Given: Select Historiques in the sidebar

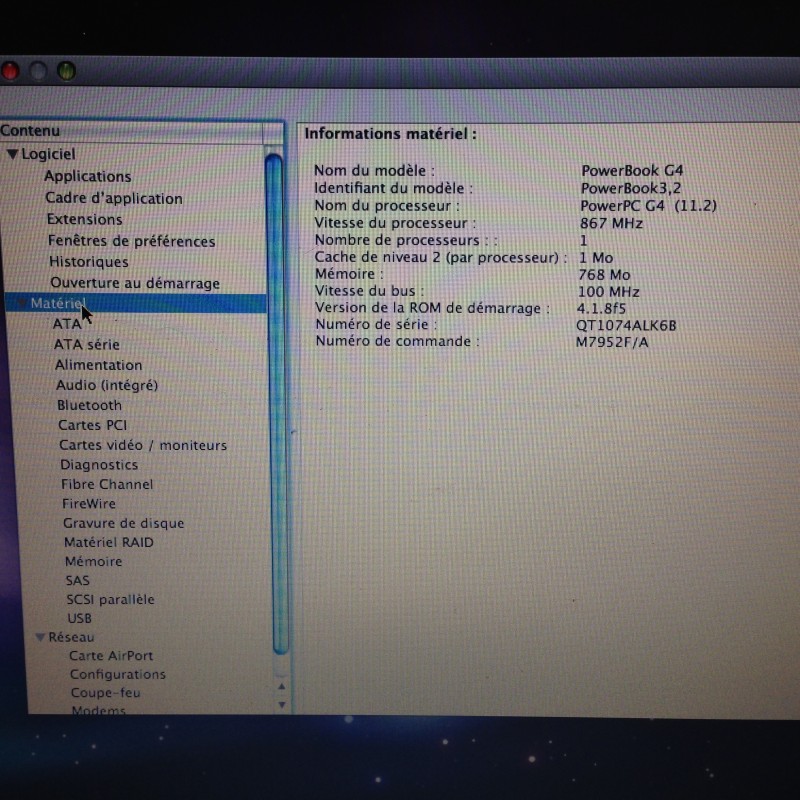Looking at the screenshot, I should tap(89, 262).
